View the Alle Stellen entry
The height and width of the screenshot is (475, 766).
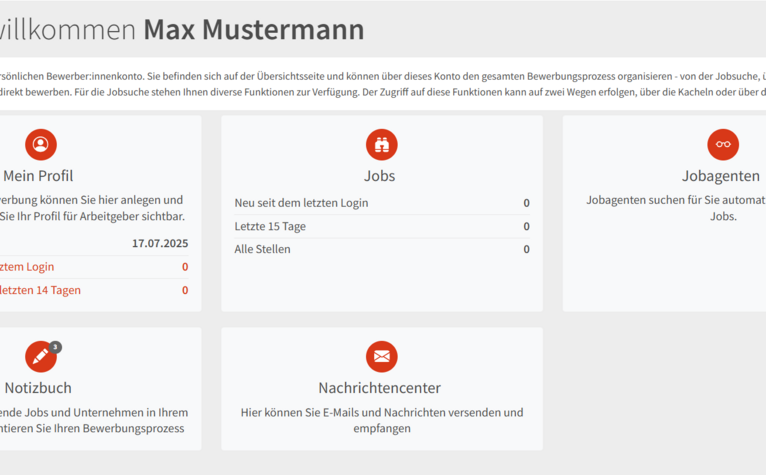pos(263,249)
